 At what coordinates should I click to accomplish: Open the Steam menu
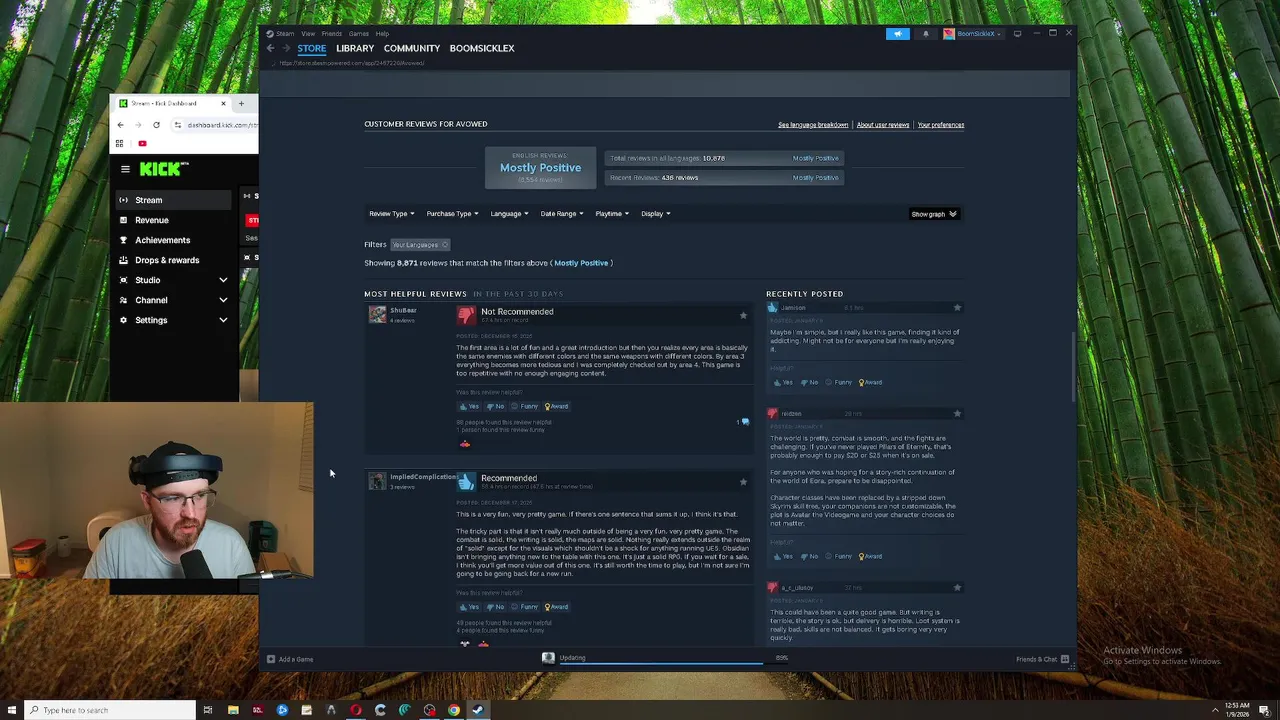click(285, 34)
